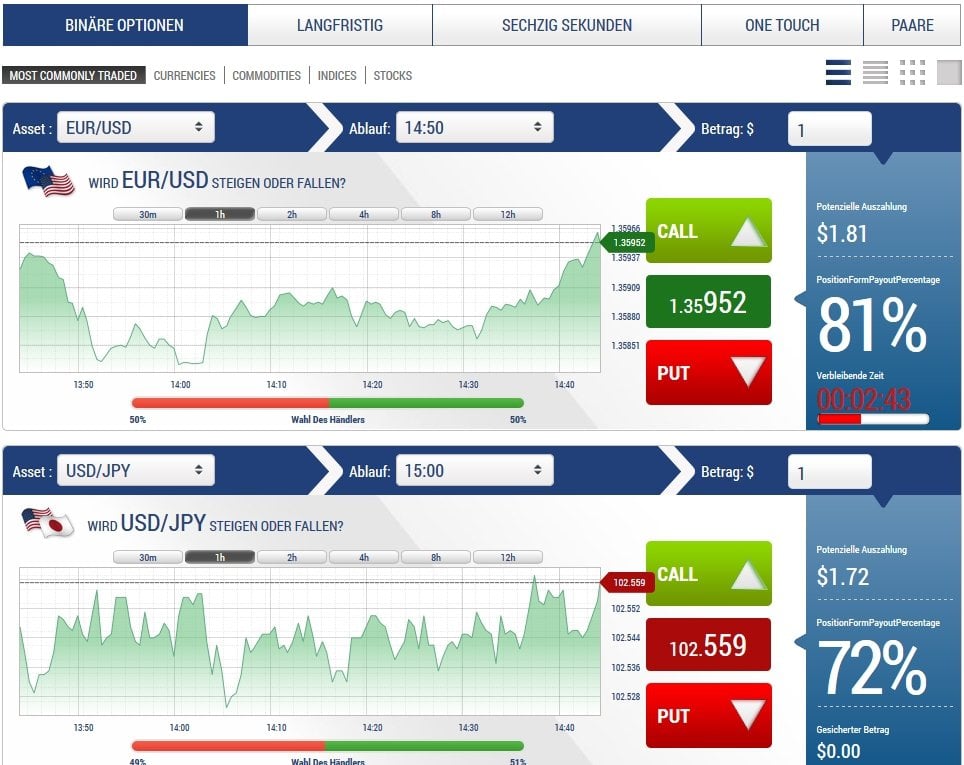Open Sechzig Sekunden tab
Screen dimensions: 964x765
point(567,25)
